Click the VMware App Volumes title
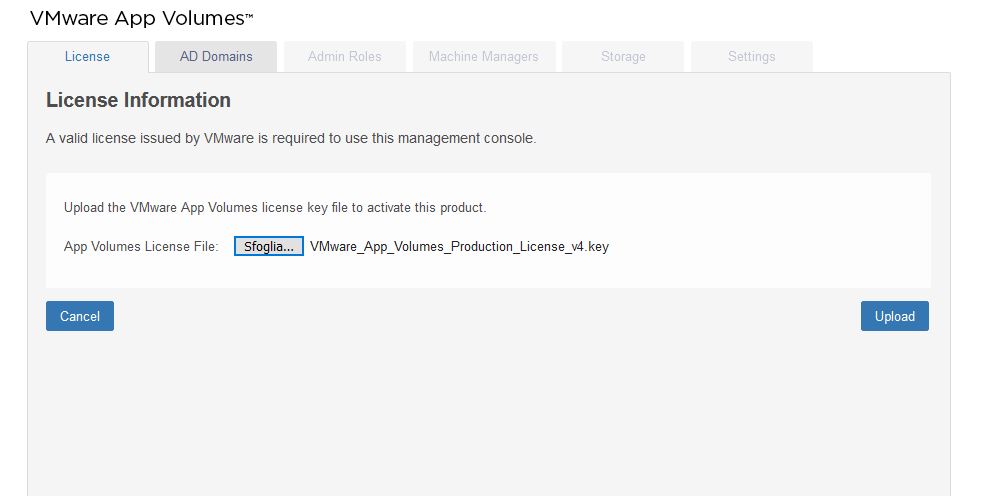984x496 pixels. (x=141, y=18)
